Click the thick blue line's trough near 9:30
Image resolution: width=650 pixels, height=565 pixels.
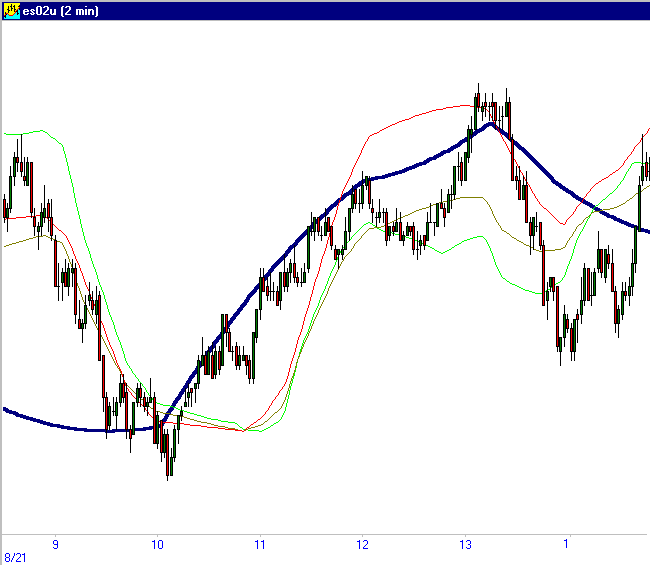click(108, 430)
